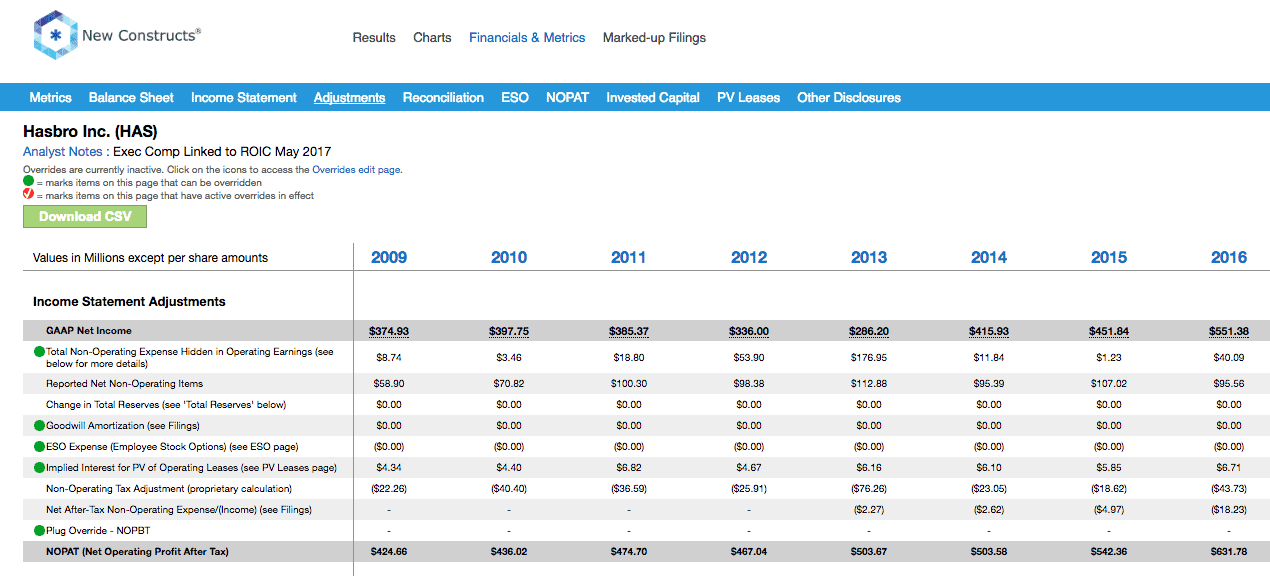
Task: Click the $503.67 NOPAT cell for 2013
Action: pos(869,551)
